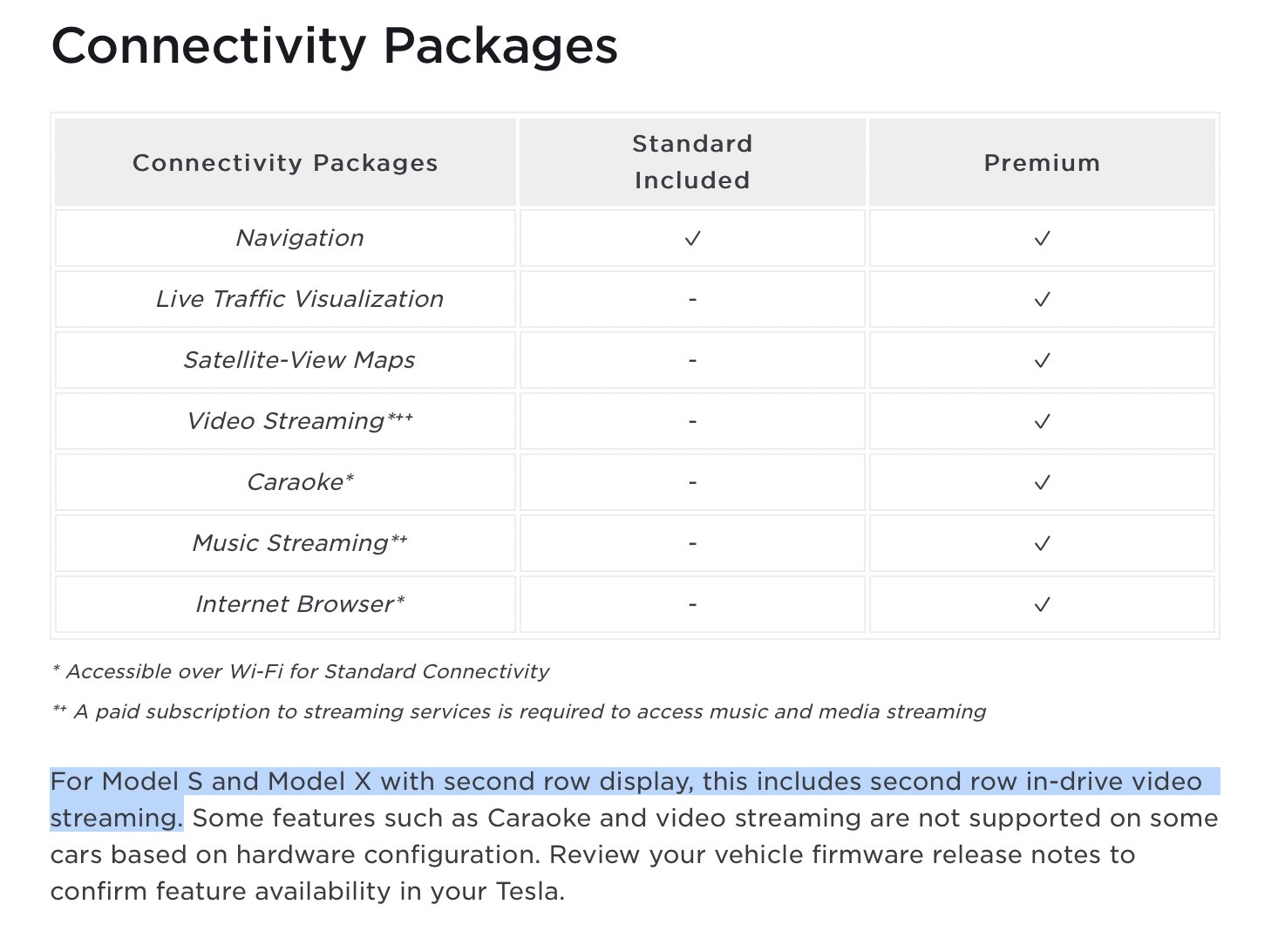Click the Live Traffic Visualization label
1285x952 pixels.
pos(300,299)
